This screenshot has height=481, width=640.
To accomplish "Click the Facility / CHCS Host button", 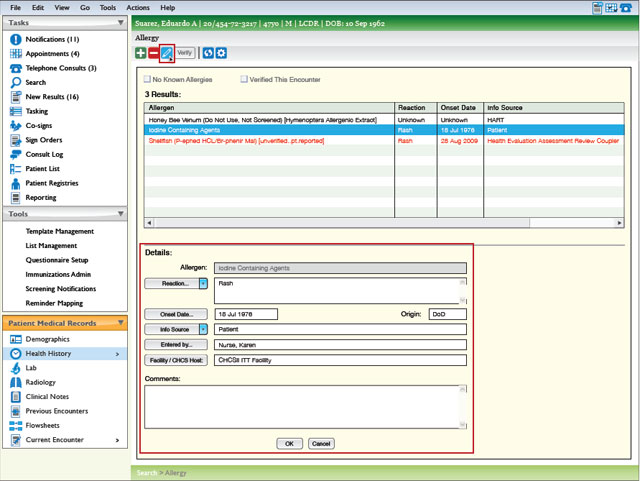I will (176, 360).
